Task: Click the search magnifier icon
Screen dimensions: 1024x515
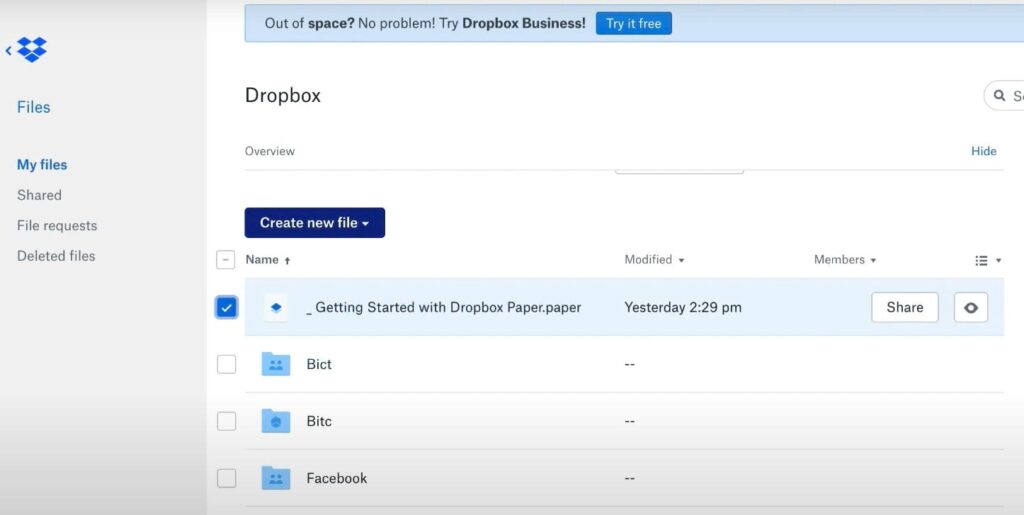Action: pos(999,96)
